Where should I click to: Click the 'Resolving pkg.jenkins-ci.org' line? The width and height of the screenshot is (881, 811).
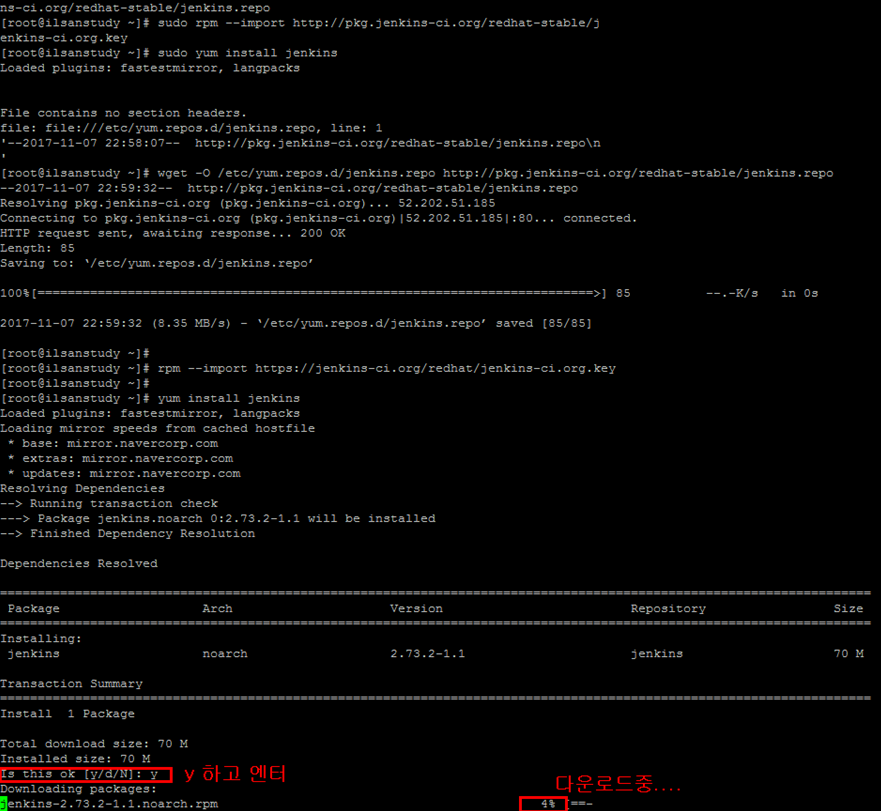click(x=248, y=203)
